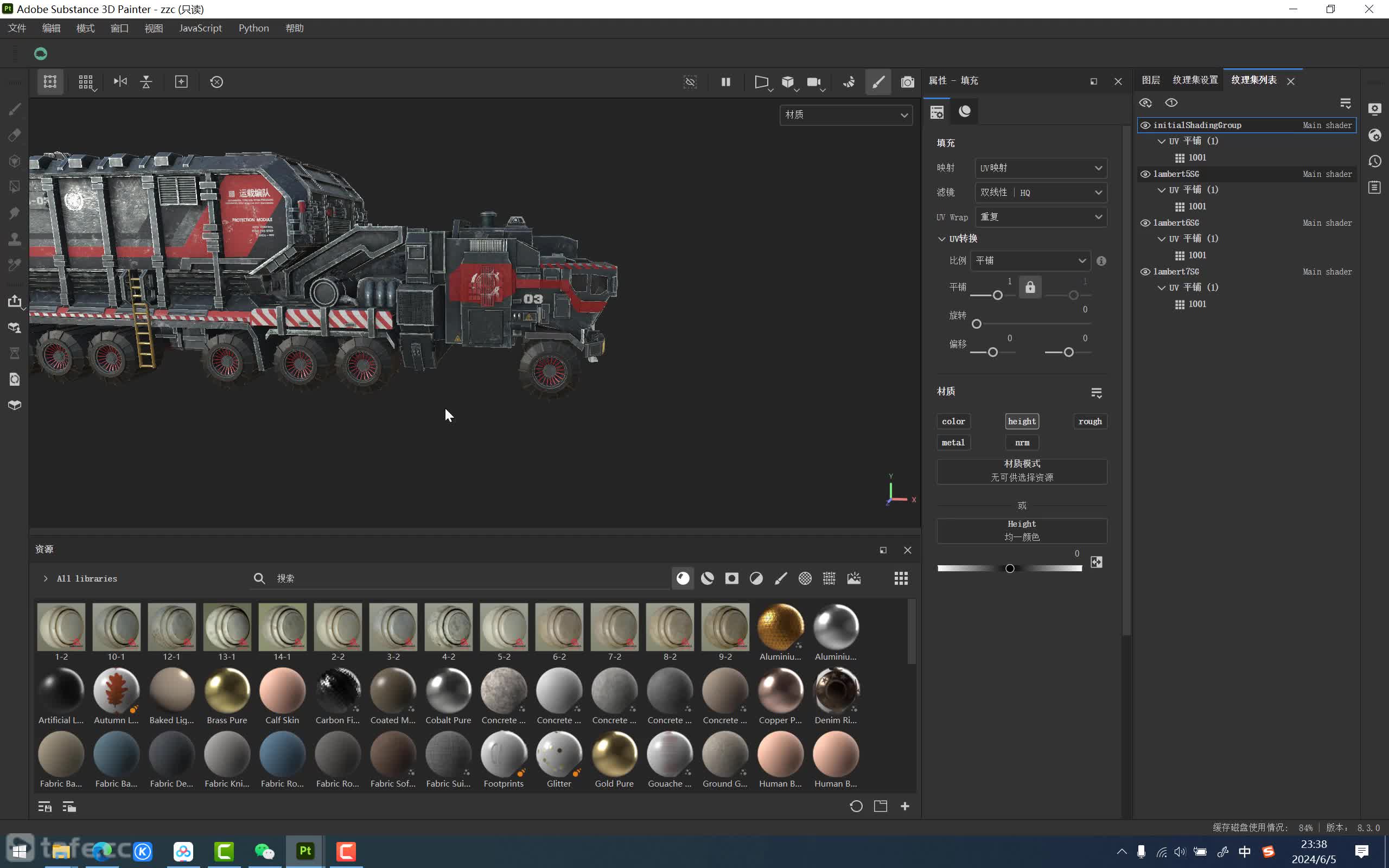Toggle the nrm channel button
Image resolution: width=1389 pixels, height=868 pixels.
tap(1022, 443)
